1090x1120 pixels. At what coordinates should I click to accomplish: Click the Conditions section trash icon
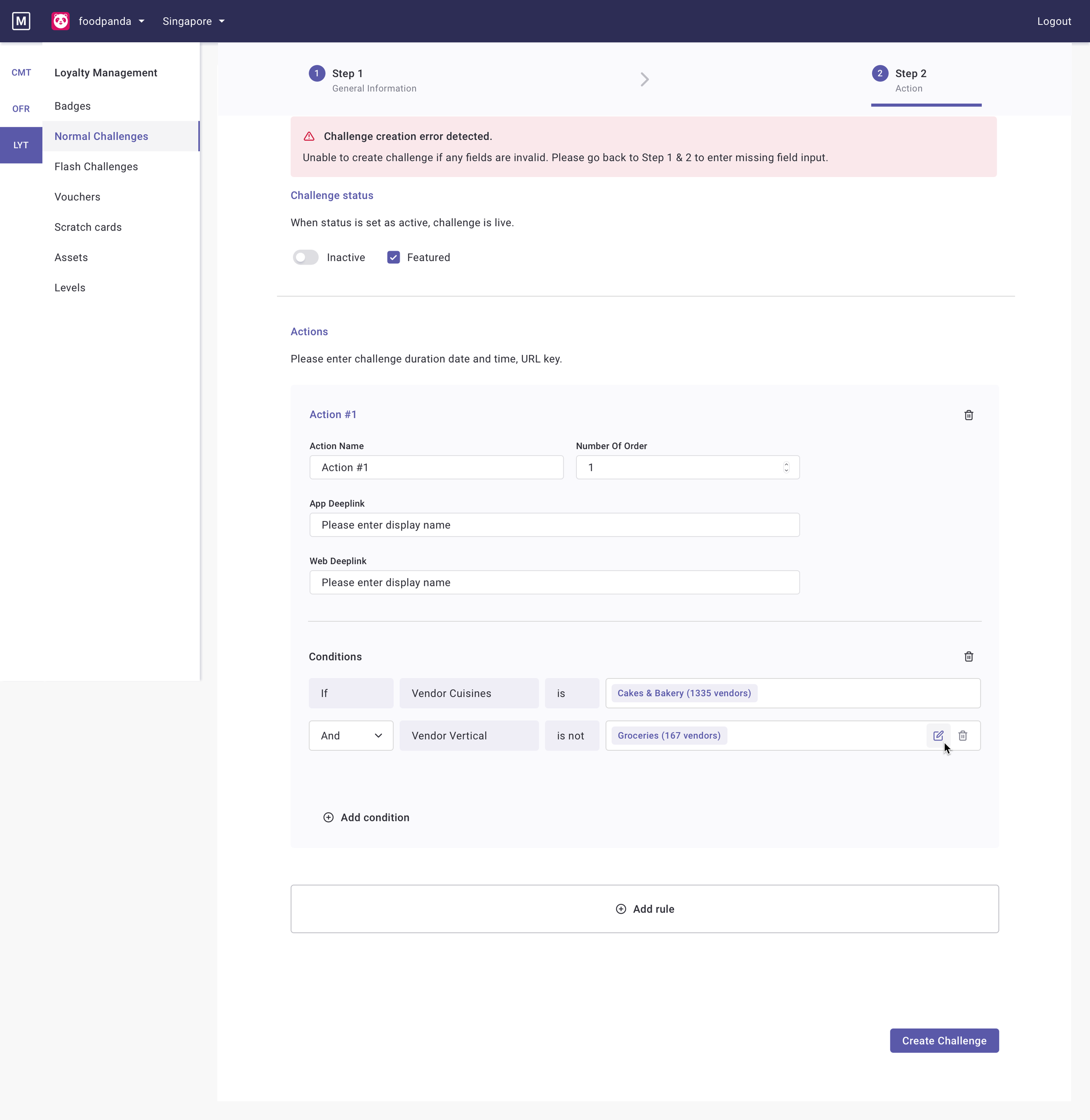969,657
